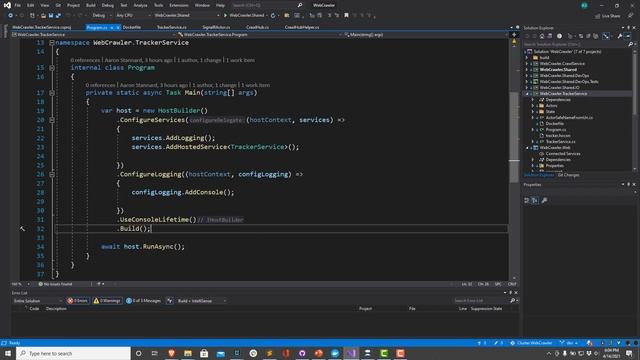The height and width of the screenshot is (360, 640).
Task: Expand the WebCrawler.CrawlService project node
Action: click(x=527, y=64)
